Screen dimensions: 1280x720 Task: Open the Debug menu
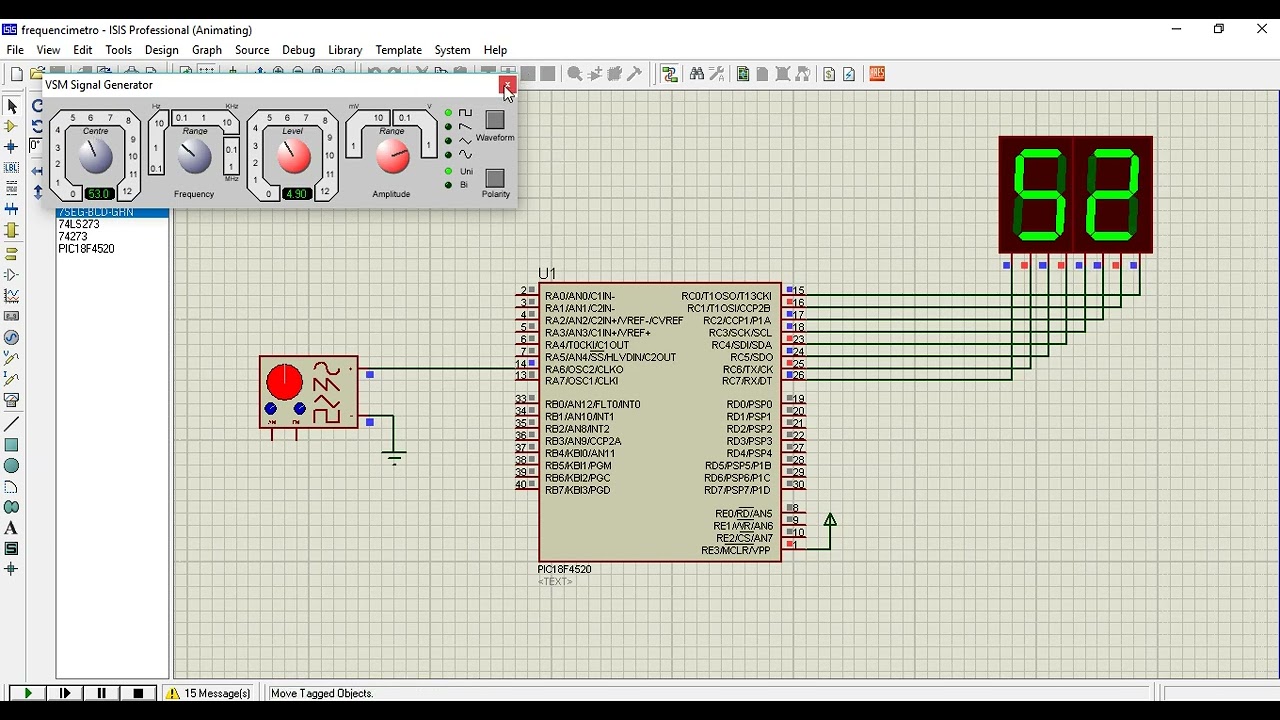coord(298,50)
